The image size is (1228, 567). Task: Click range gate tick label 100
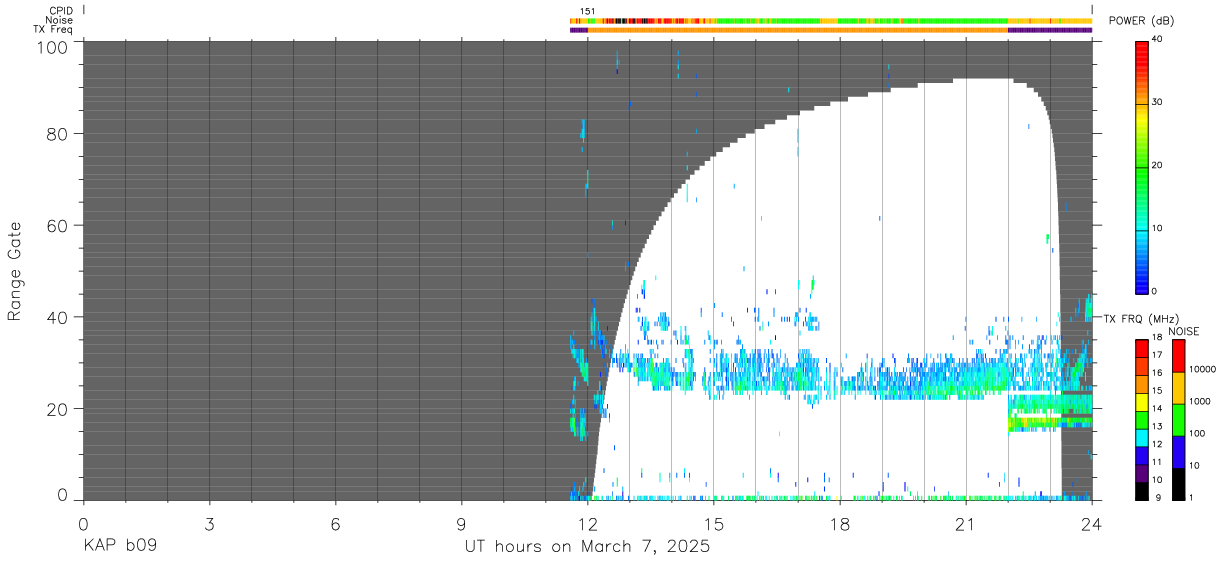pos(53,46)
